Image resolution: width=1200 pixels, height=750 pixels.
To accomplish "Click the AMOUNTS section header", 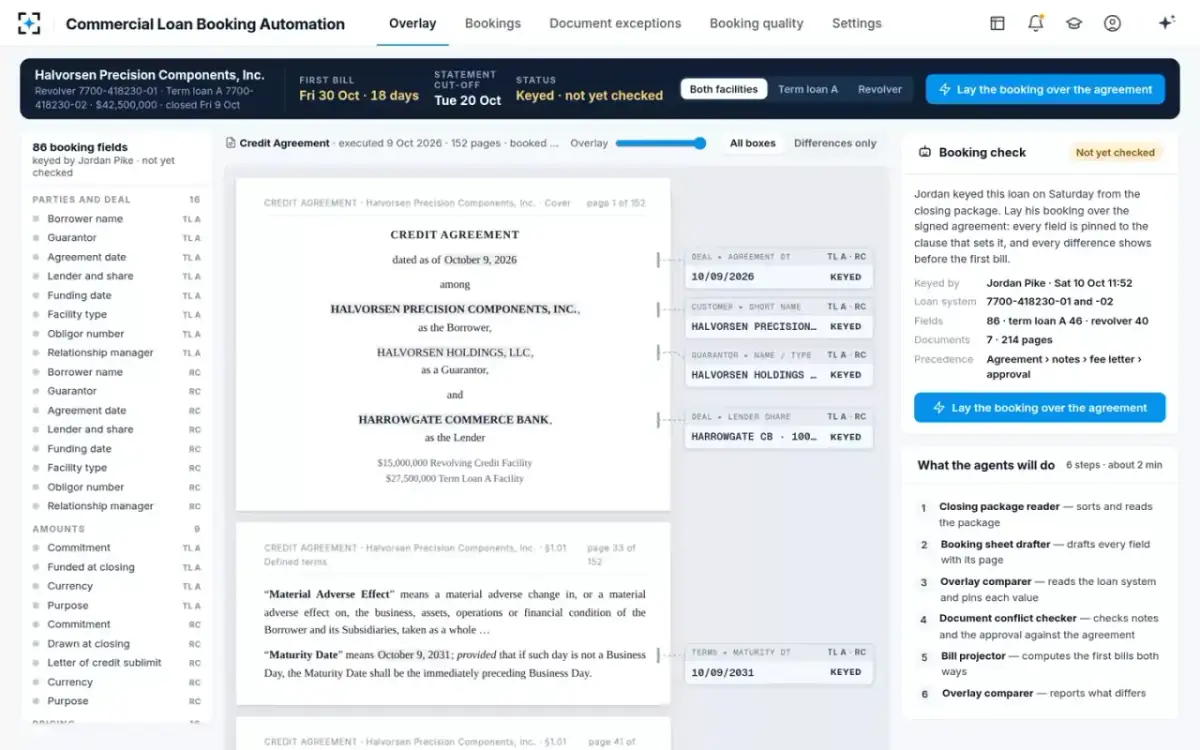I will [117, 529].
